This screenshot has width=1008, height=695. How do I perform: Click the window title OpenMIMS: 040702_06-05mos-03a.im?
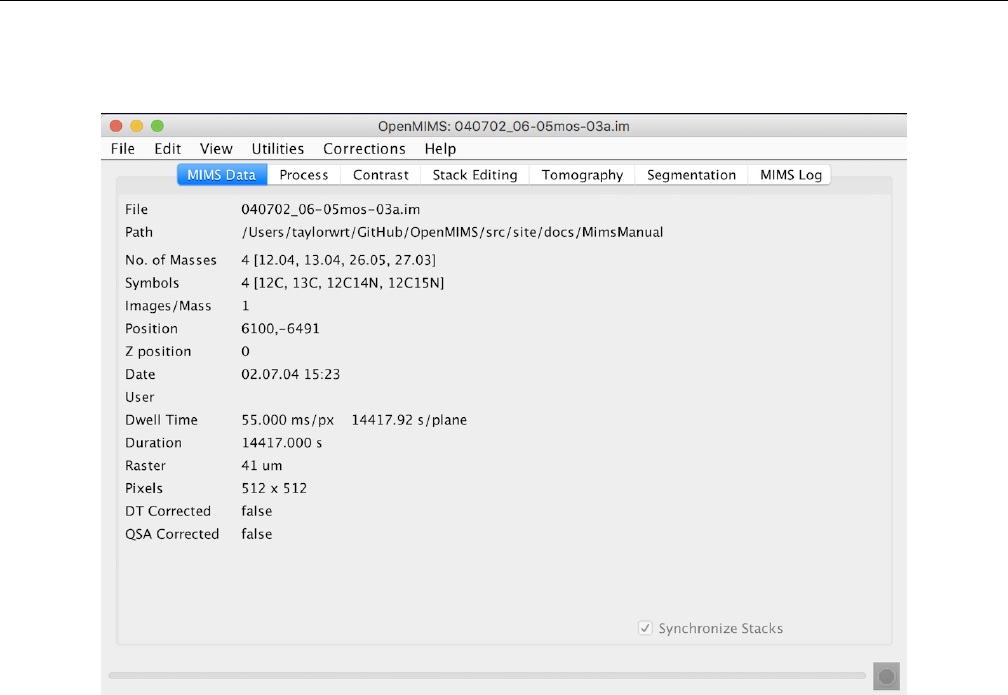pyautogui.click(x=503, y=127)
